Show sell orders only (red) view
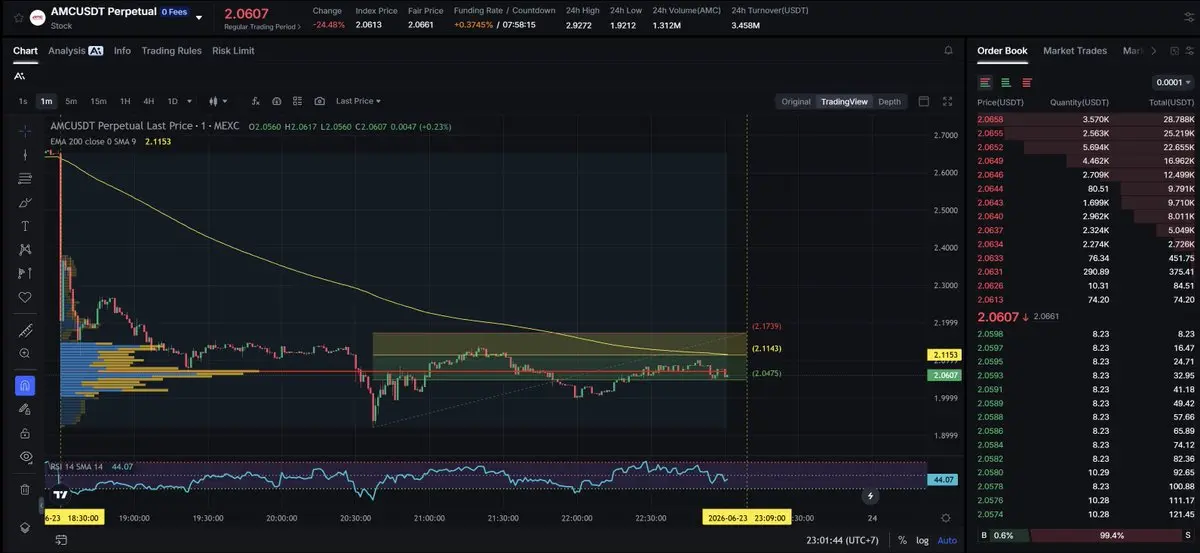 click(1027, 82)
